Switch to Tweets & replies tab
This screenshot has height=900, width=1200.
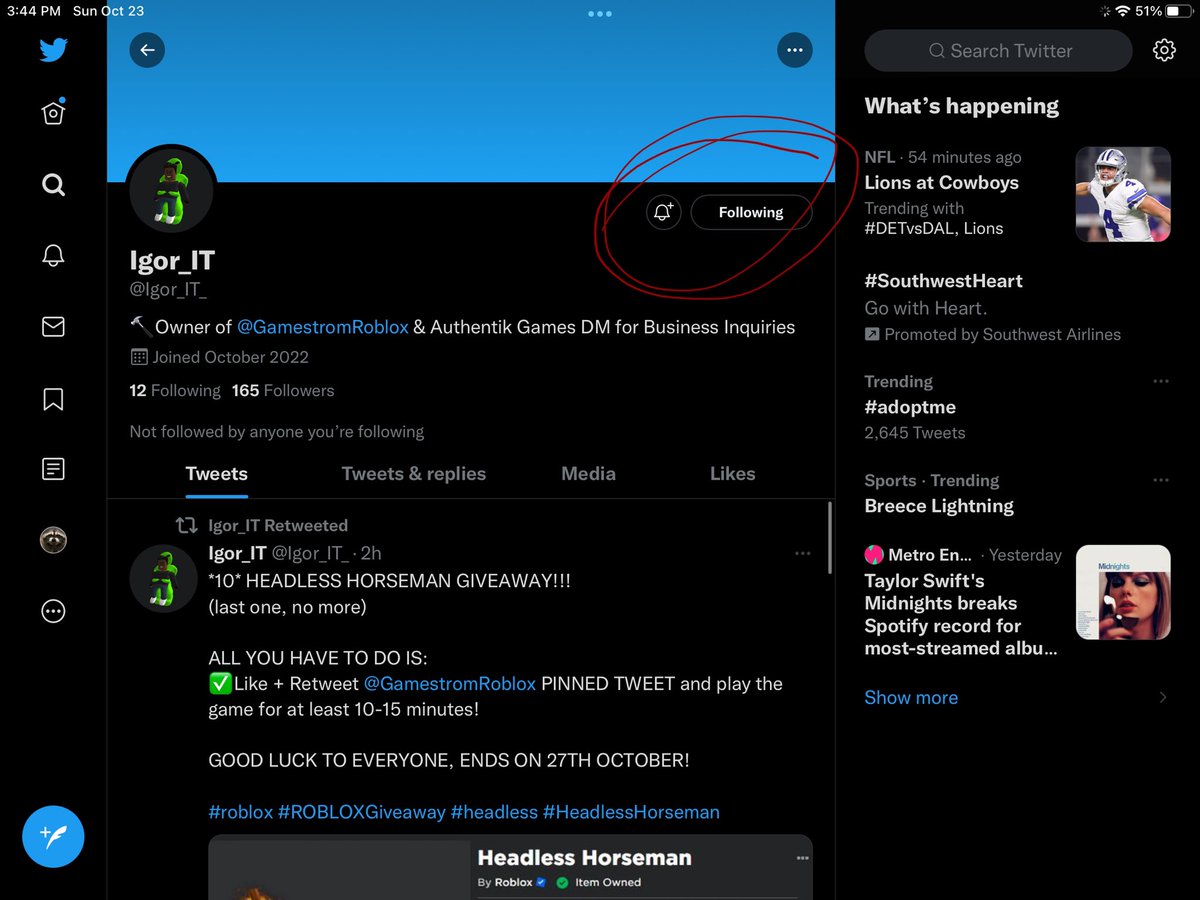click(x=413, y=474)
